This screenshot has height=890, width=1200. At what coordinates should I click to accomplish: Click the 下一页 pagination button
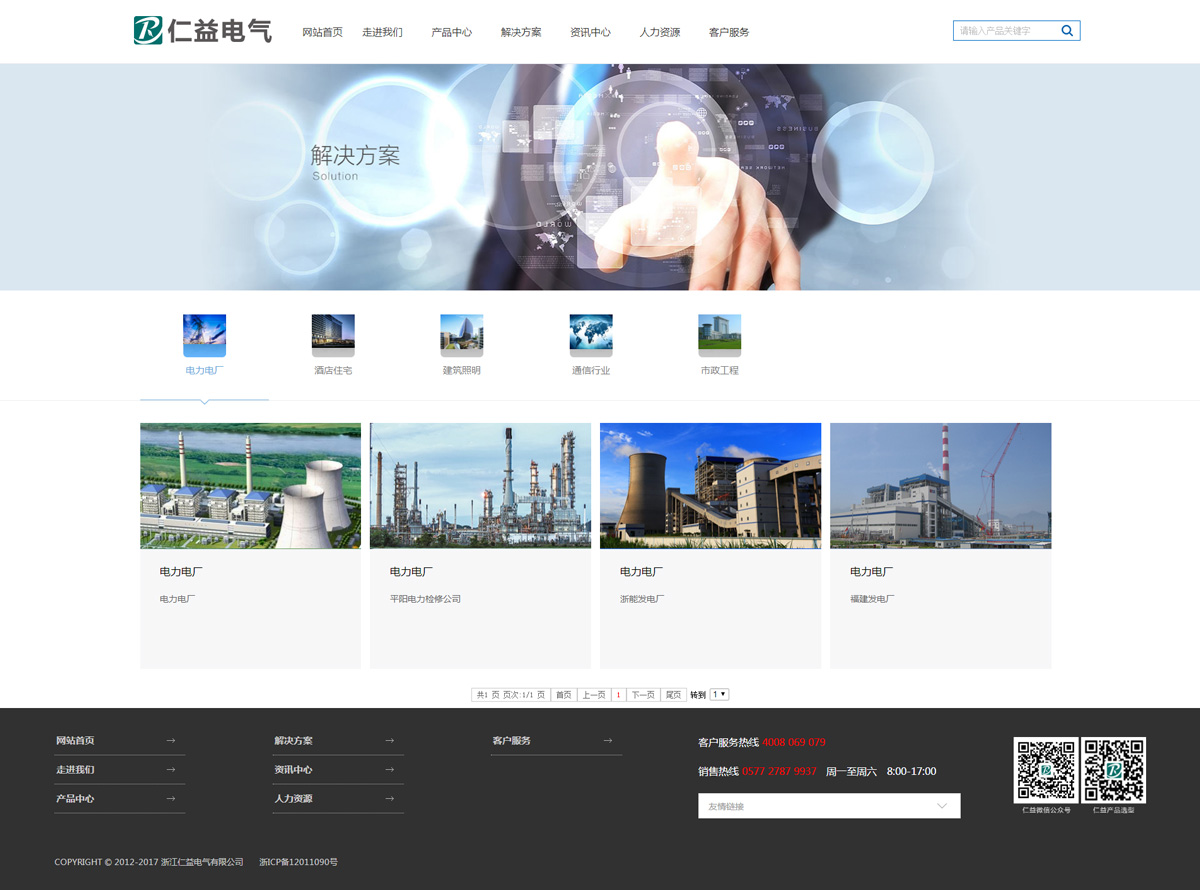(643, 695)
